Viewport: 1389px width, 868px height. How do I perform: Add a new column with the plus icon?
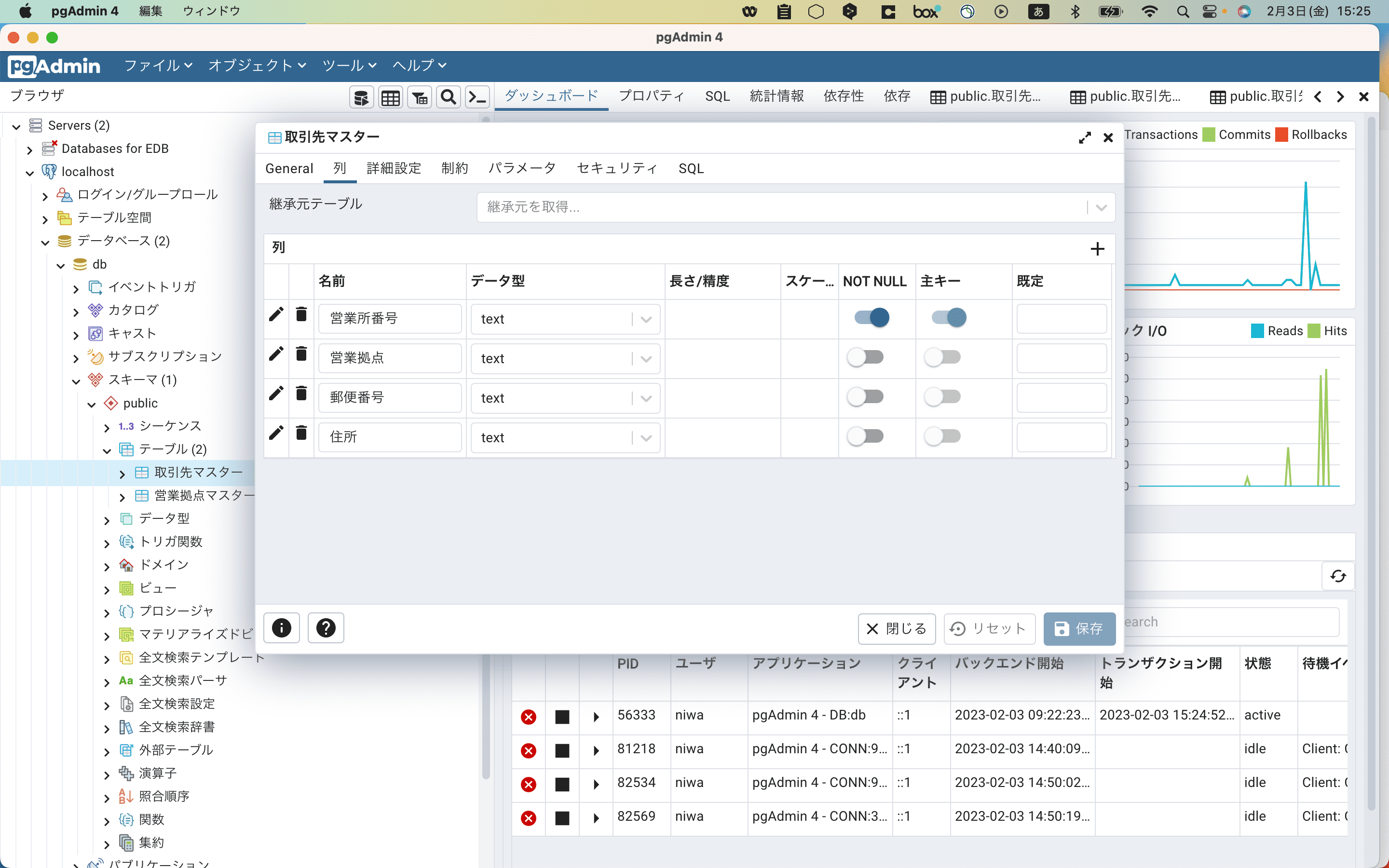point(1097,248)
